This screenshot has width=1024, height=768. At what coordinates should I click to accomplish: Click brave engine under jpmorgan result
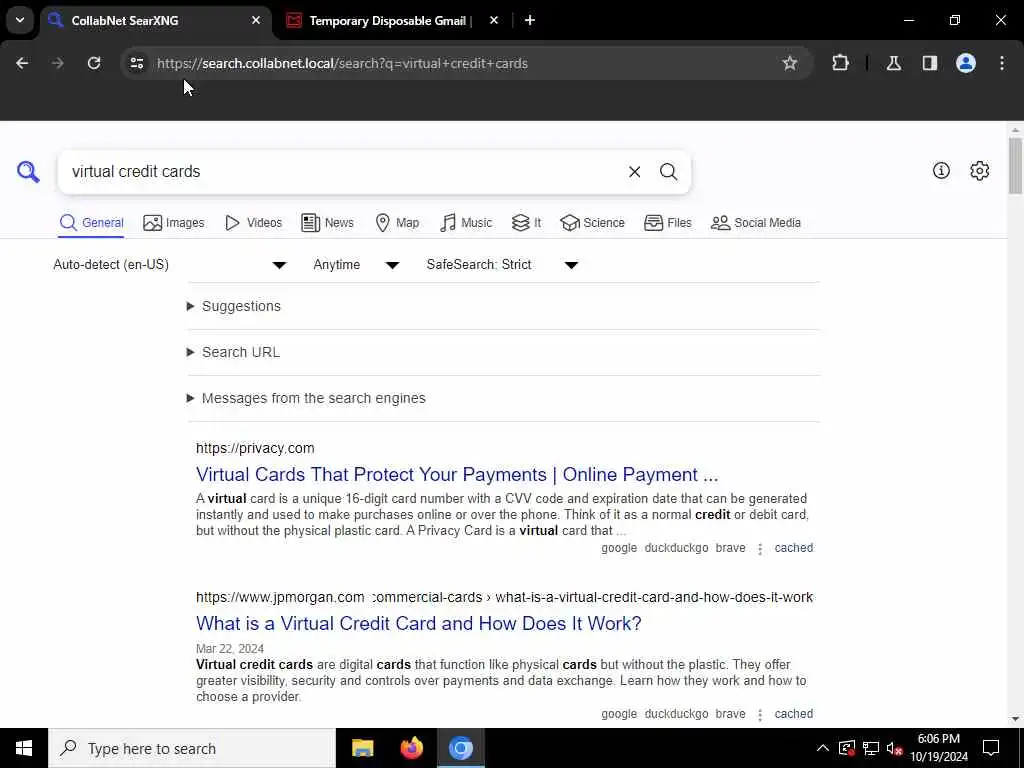click(730, 714)
